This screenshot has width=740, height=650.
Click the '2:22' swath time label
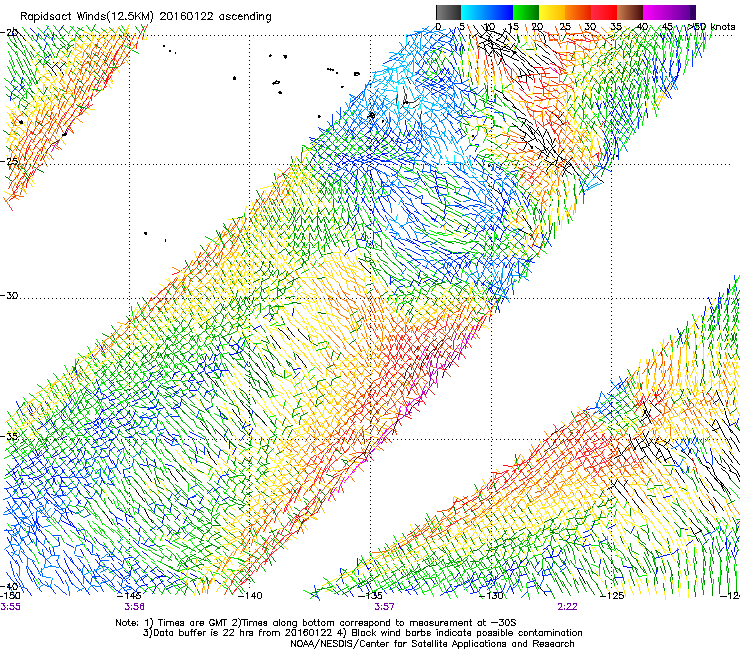click(567, 607)
